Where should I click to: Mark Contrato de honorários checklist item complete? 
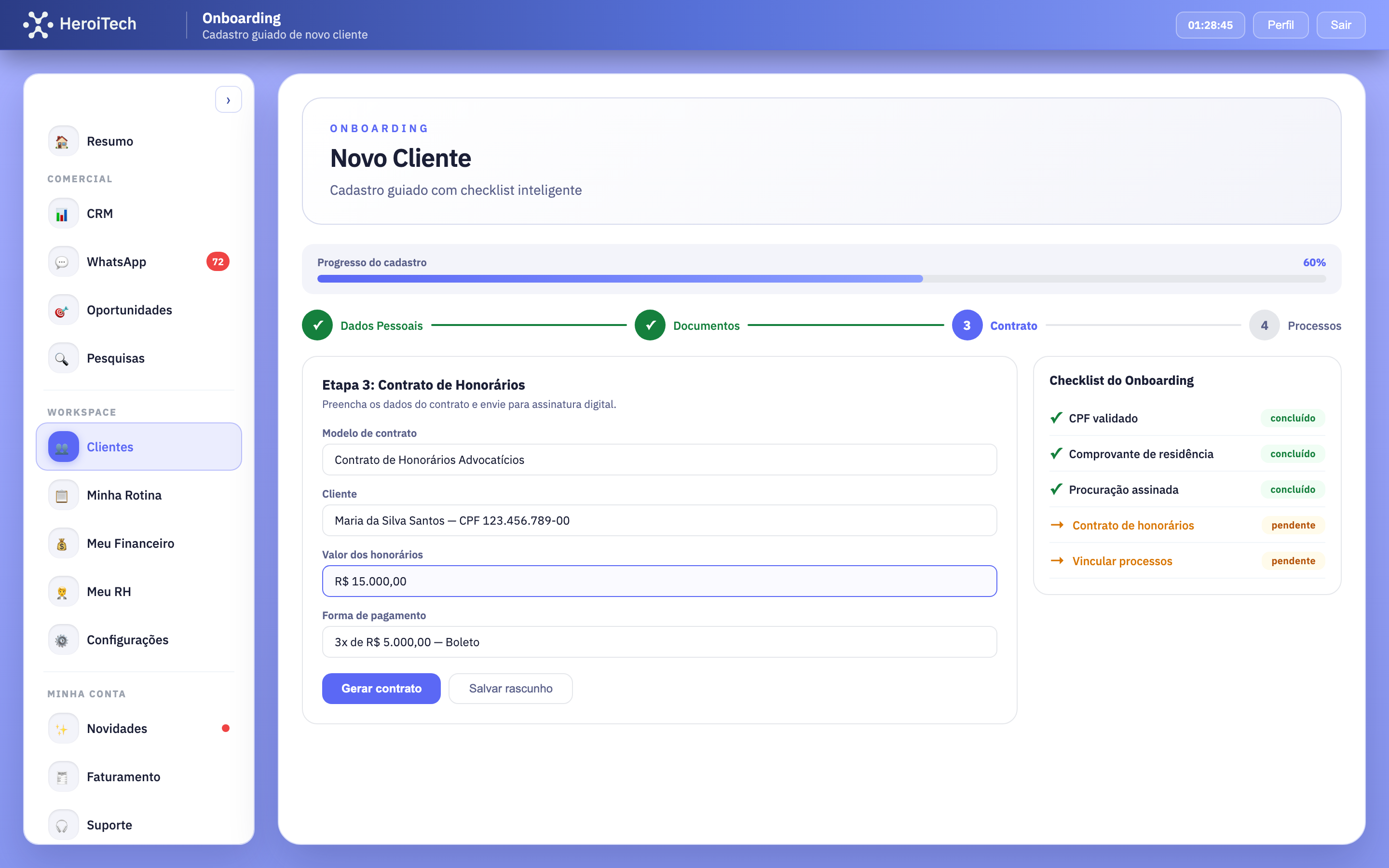click(1133, 525)
